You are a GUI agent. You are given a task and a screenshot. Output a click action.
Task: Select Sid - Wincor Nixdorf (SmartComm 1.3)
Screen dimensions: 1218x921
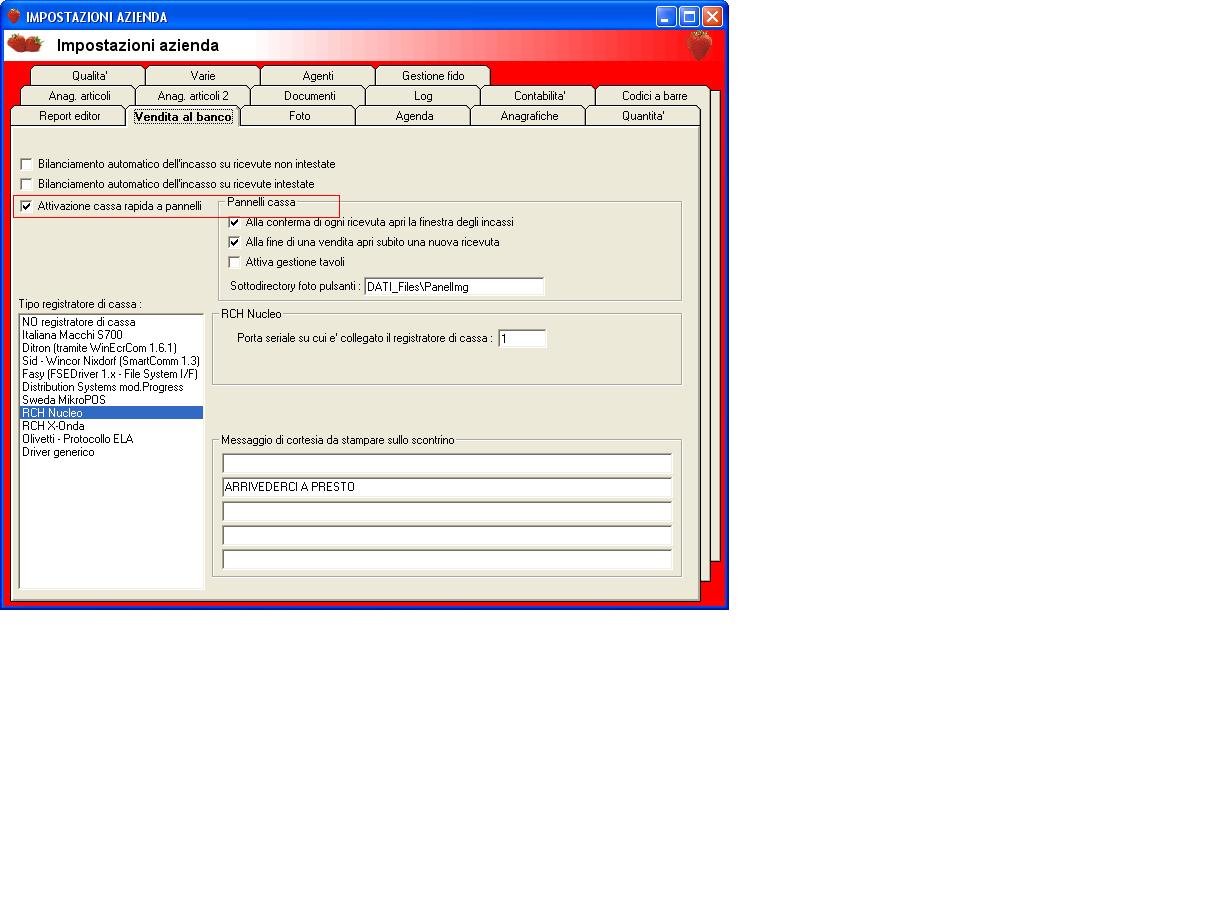pyautogui.click(x=111, y=361)
